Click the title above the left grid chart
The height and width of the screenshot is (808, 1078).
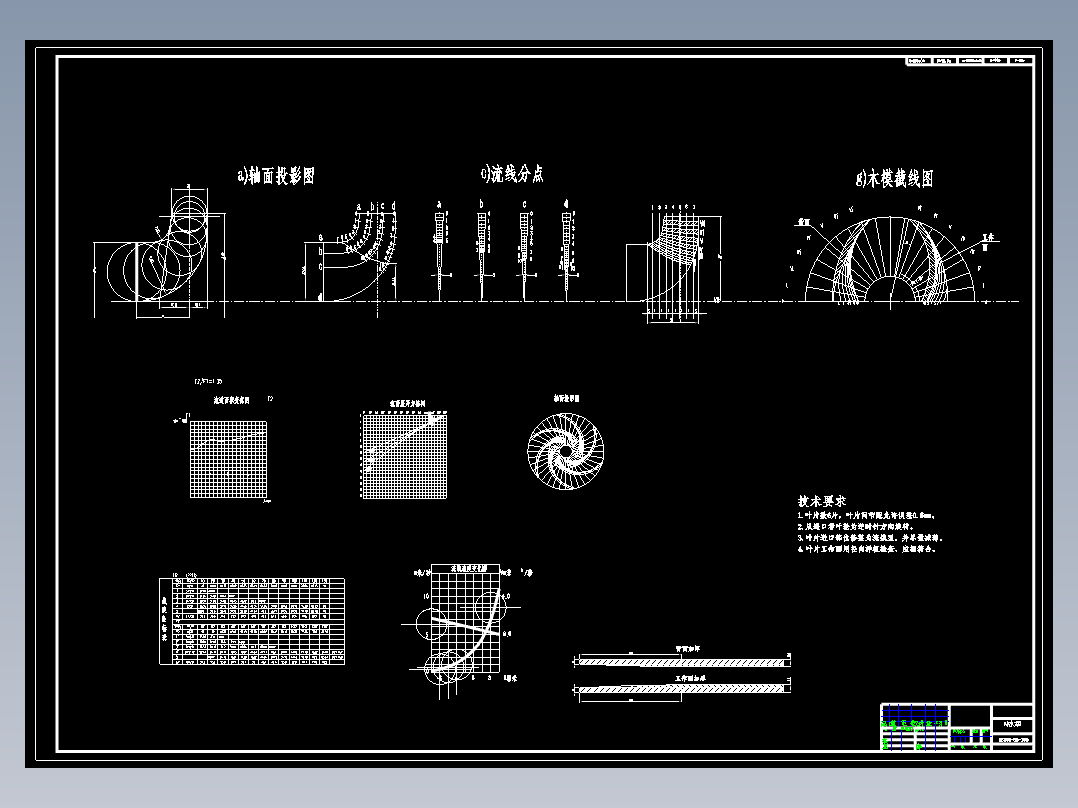point(232,400)
